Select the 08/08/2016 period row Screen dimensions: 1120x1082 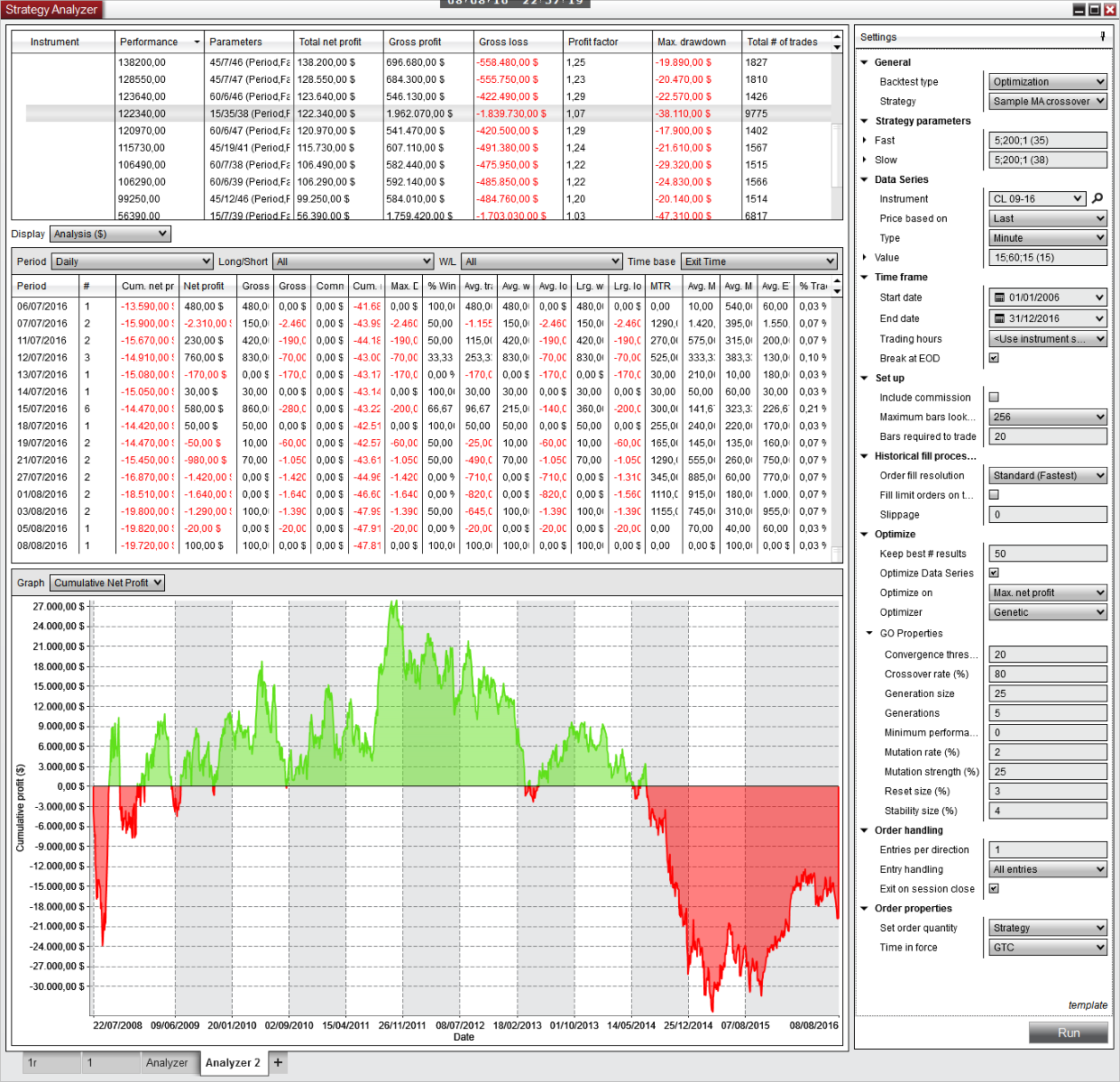click(x=421, y=546)
